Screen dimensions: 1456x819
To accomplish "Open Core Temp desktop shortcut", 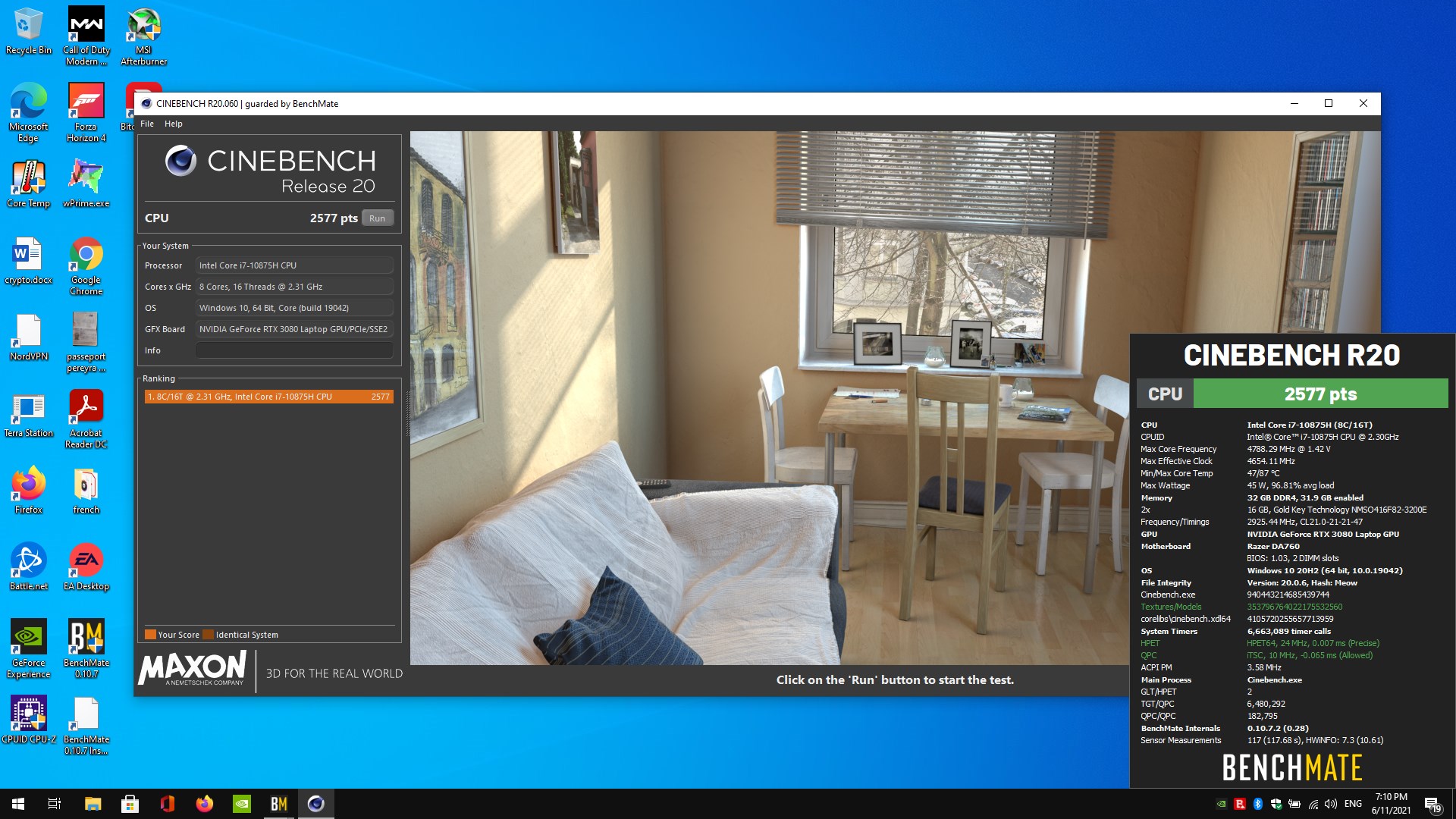I will pos(28,184).
